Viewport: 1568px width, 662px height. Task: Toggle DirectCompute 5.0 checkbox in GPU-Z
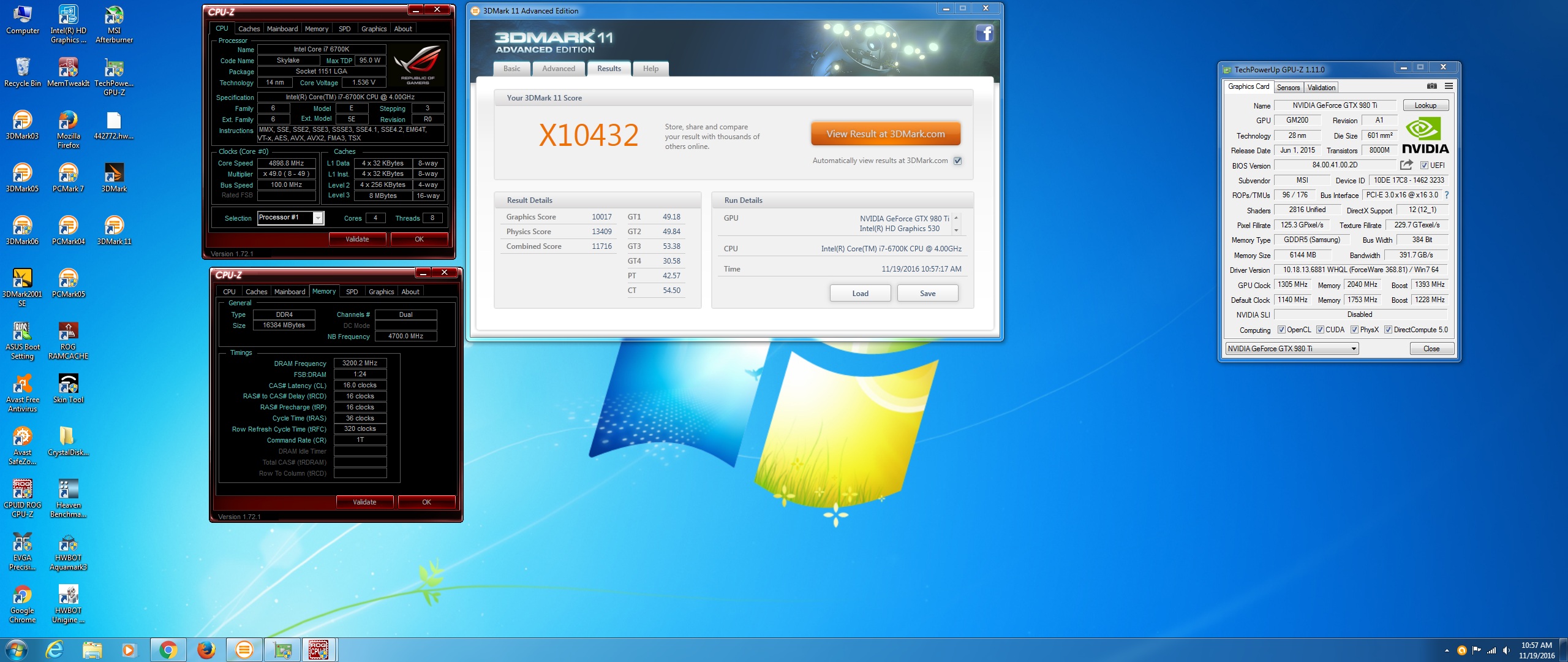(x=1388, y=330)
